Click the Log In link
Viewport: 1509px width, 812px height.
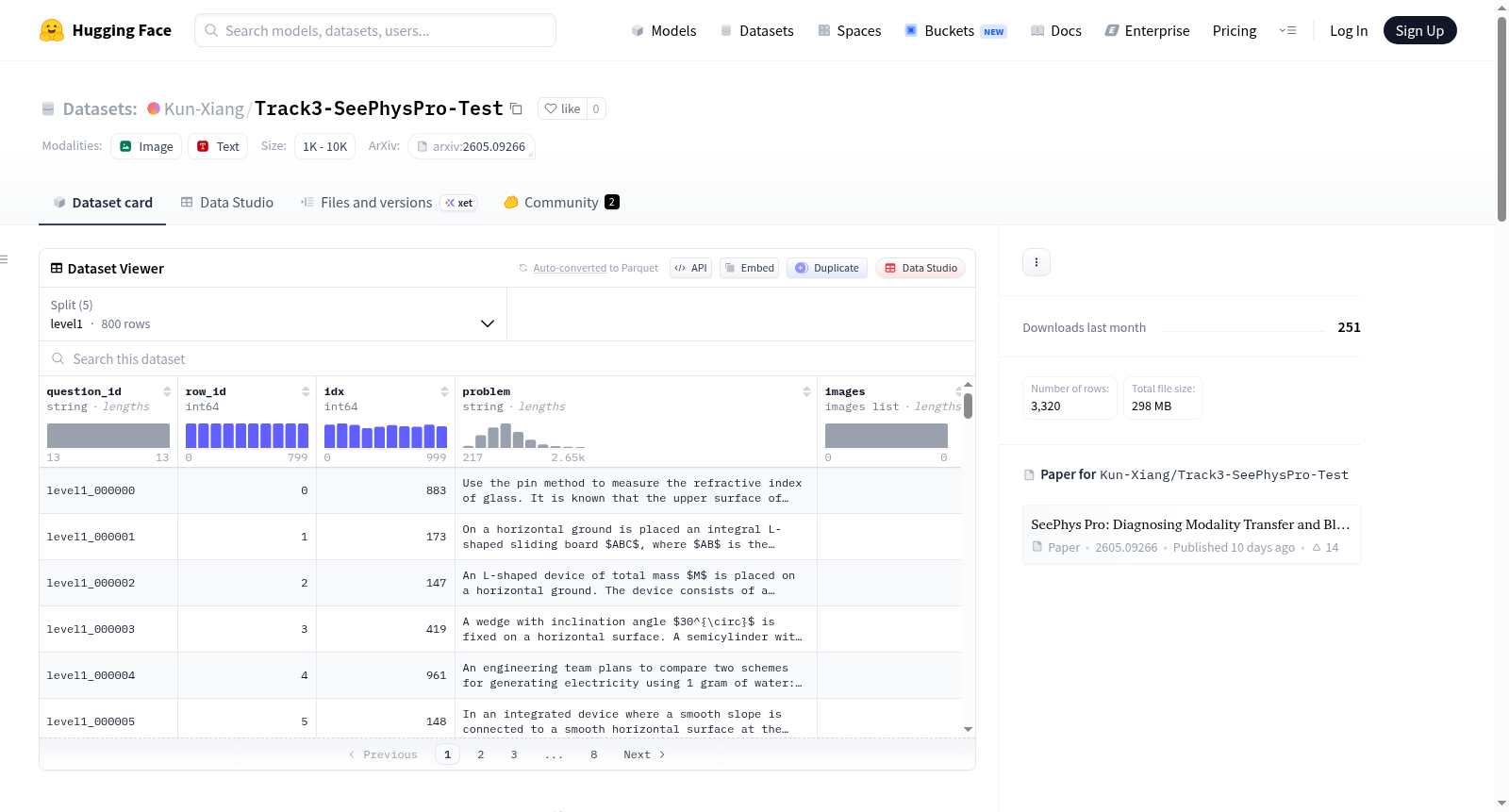click(1349, 30)
